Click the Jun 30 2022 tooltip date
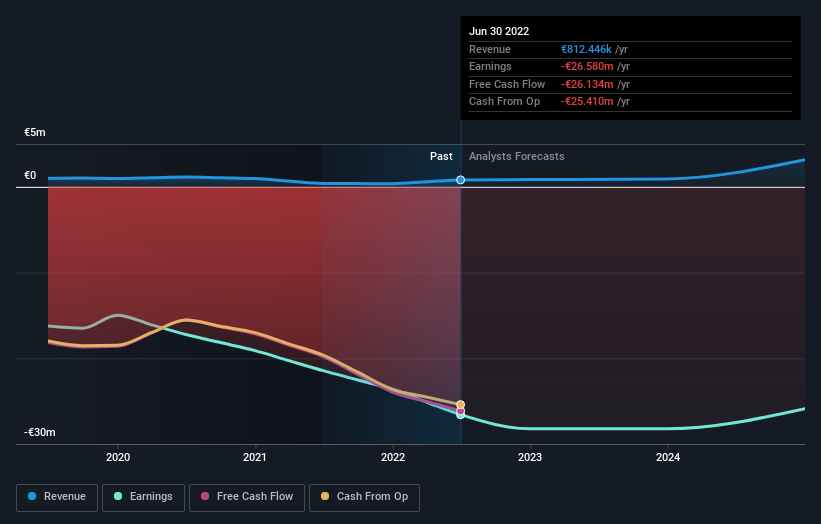 (x=498, y=31)
